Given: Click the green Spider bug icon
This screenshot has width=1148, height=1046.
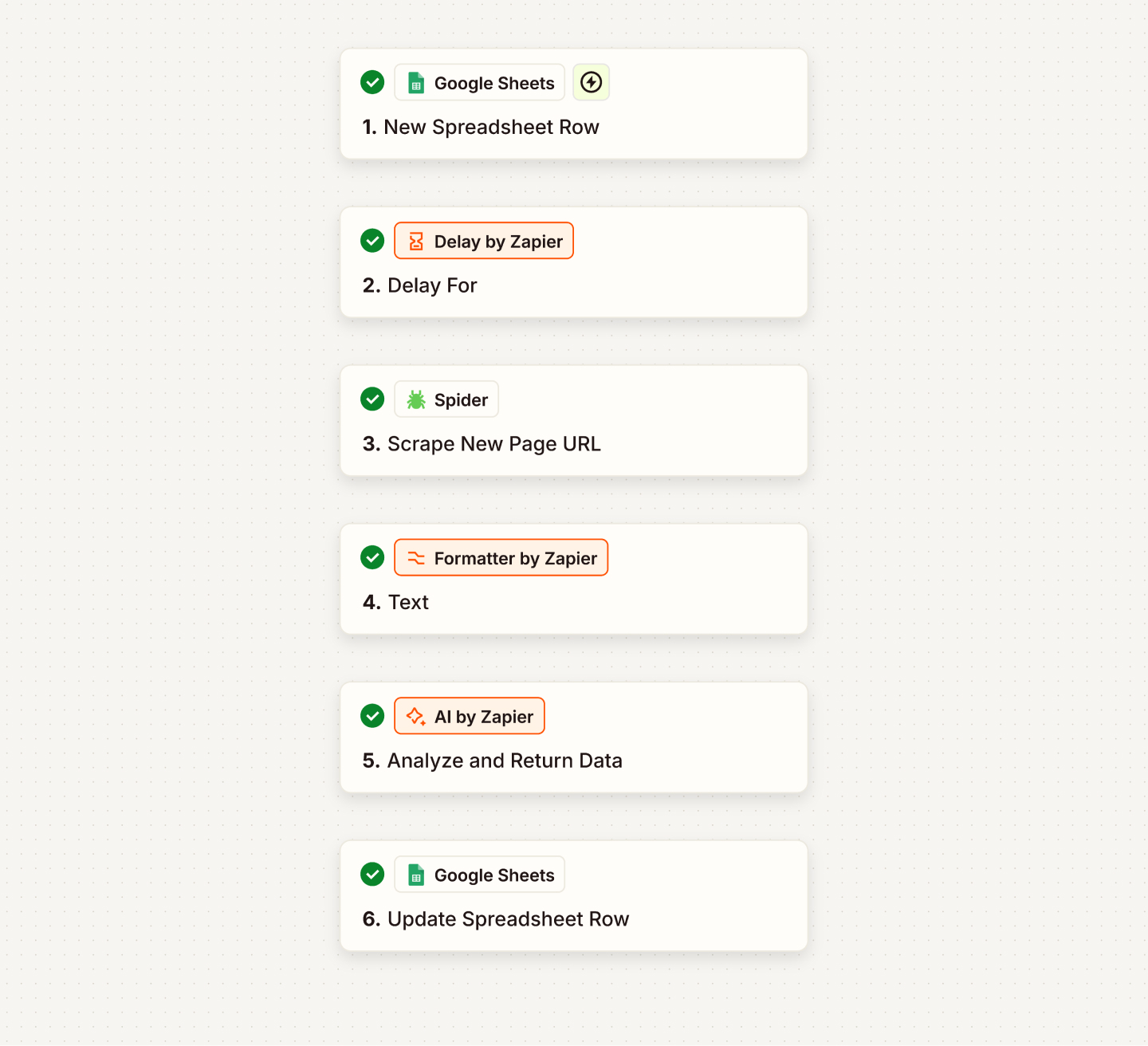Looking at the screenshot, I should [416, 399].
